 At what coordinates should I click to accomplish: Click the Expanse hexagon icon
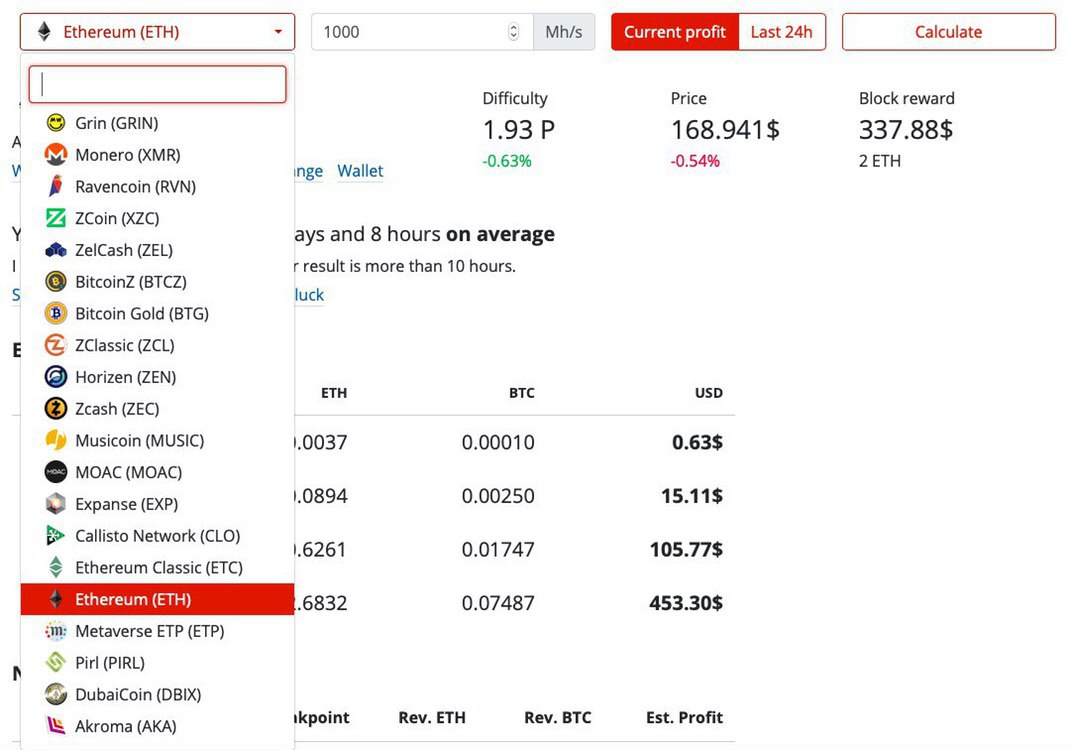(55, 504)
